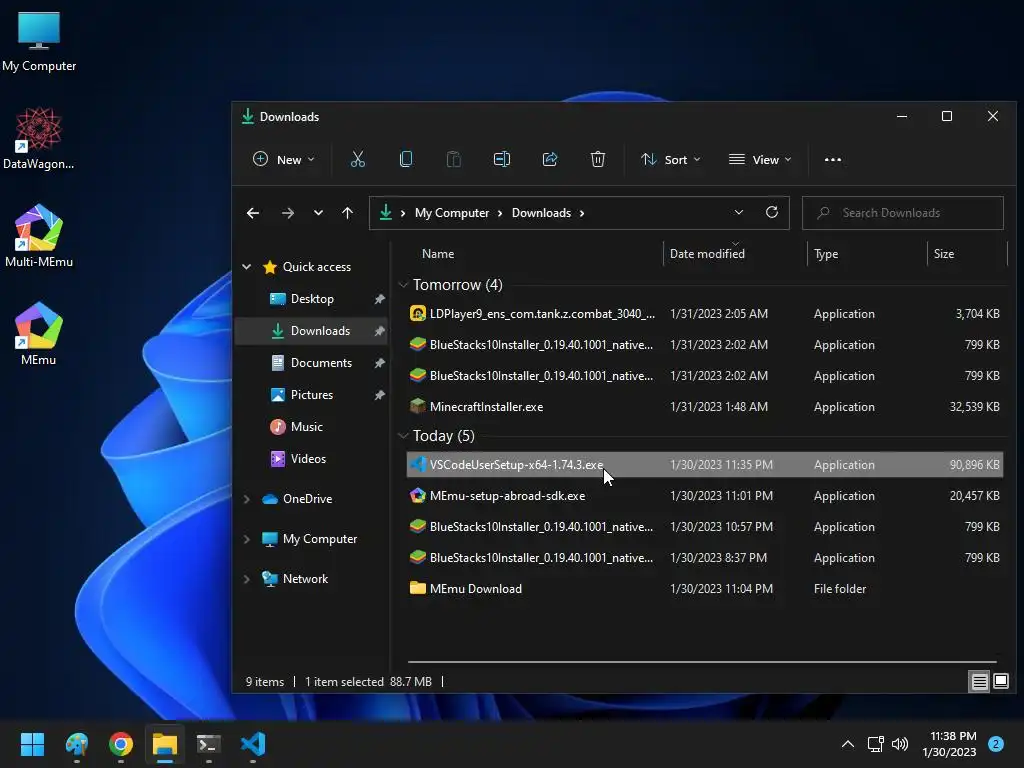Click the Cut scissors icon in toolbar
The image size is (1024, 768).
357,159
